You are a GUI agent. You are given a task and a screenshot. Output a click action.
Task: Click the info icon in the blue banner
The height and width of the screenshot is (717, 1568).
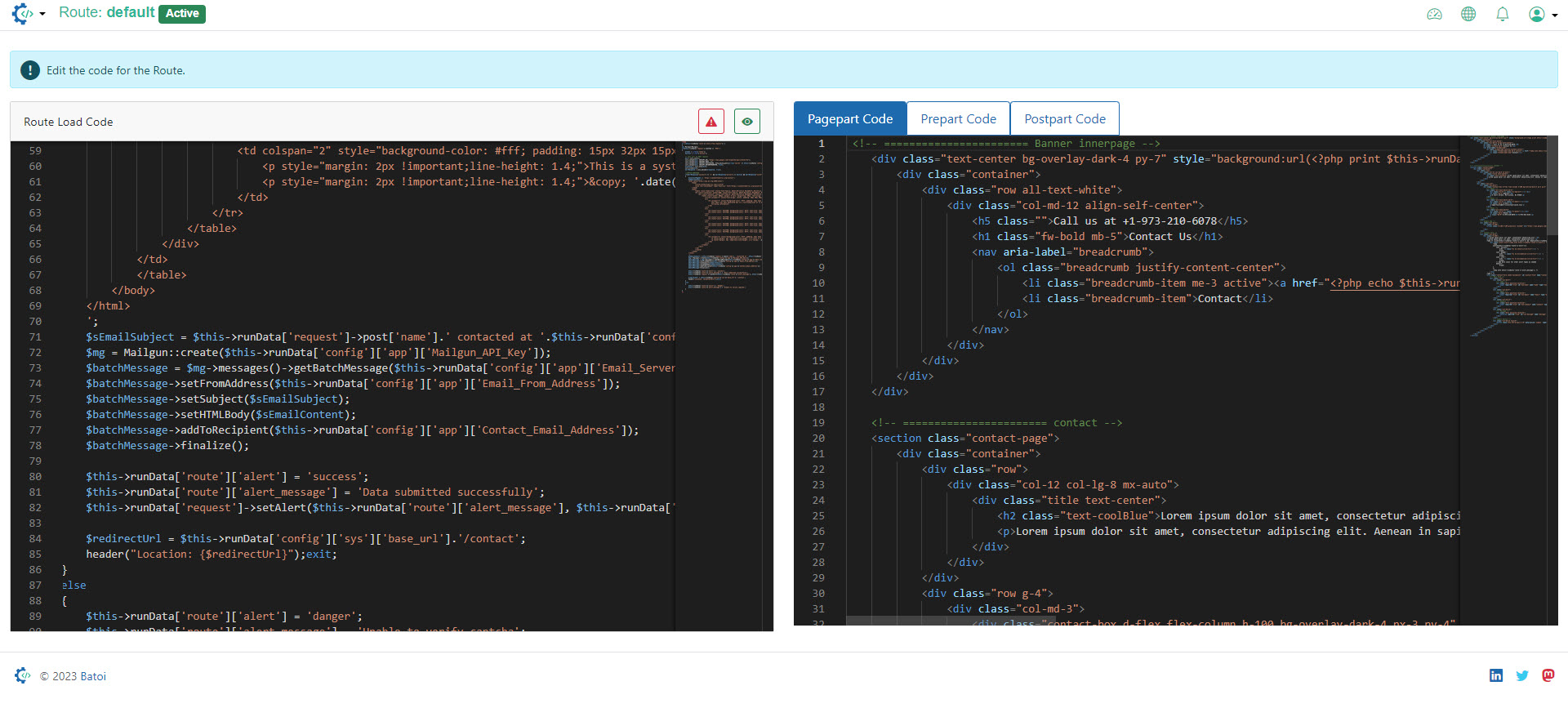pos(30,70)
